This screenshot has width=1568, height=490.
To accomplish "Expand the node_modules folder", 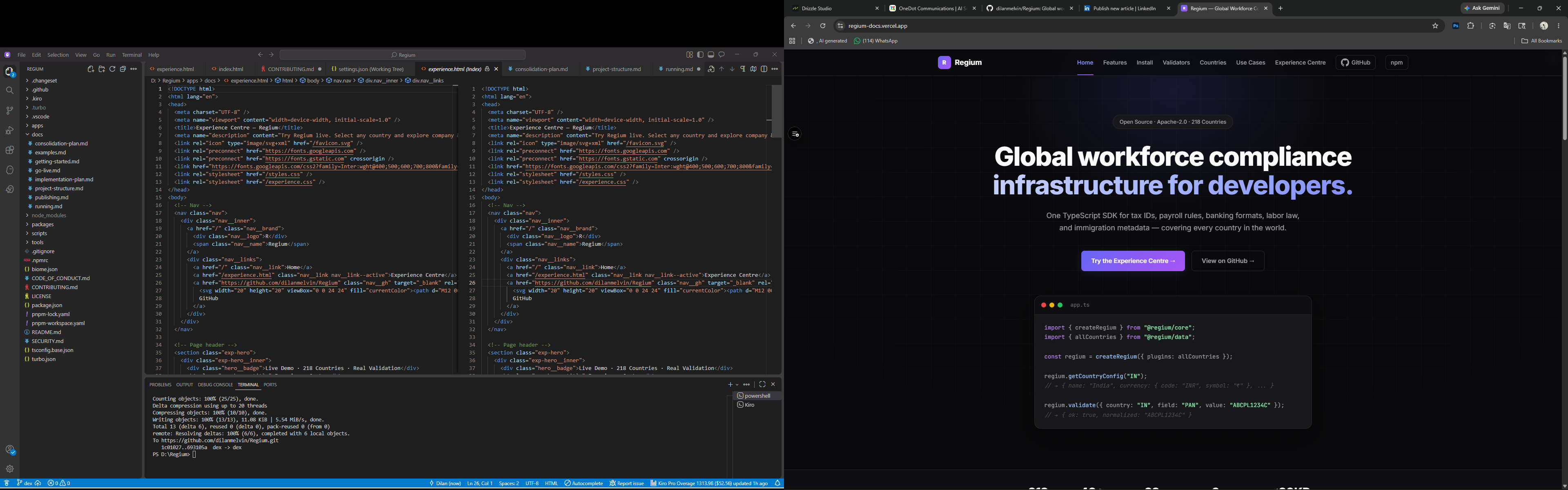I will [49, 216].
